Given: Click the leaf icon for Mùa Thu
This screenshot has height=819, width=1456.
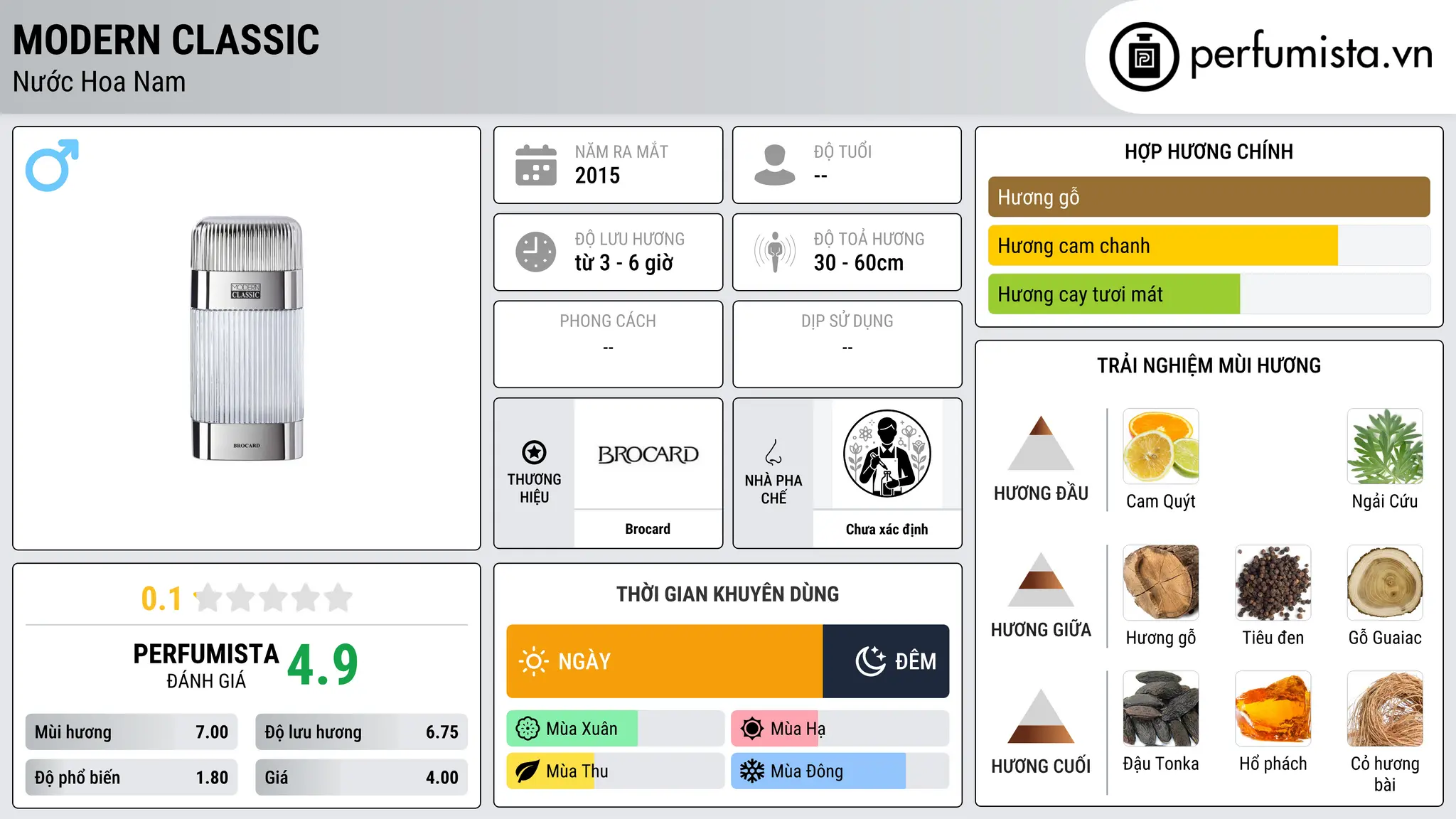Looking at the screenshot, I should tap(528, 771).
